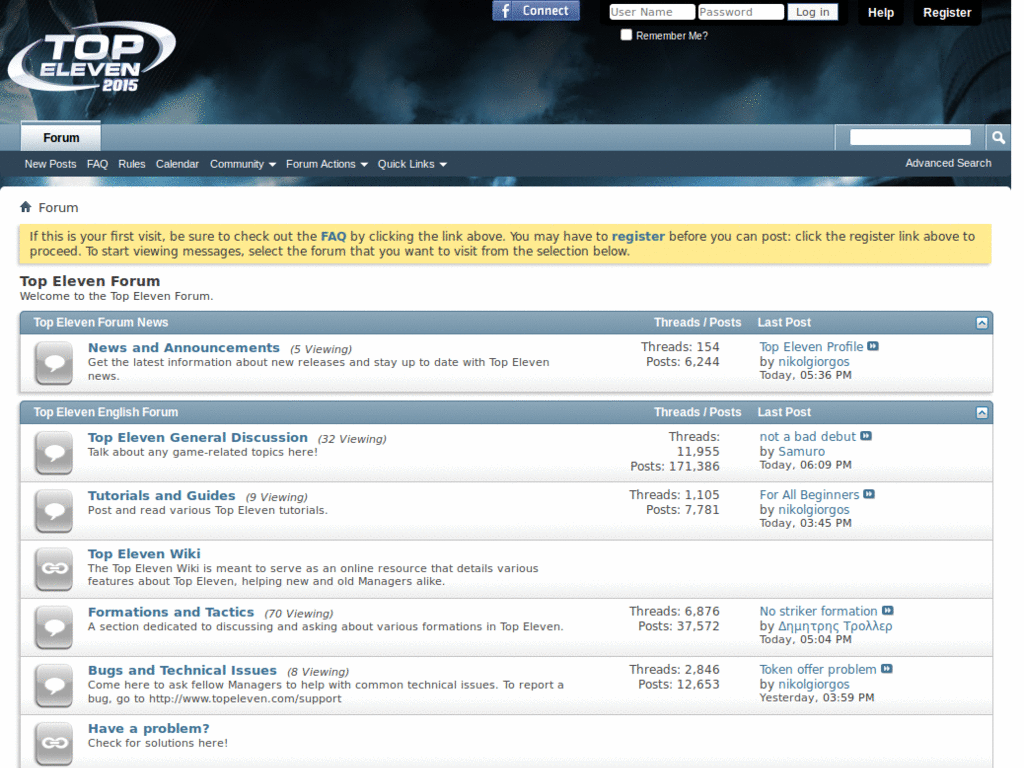The height and width of the screenshot is (768, 1024).
Task: Open the Forum Actions dropdown menu
Action: (x=327, y=164)
